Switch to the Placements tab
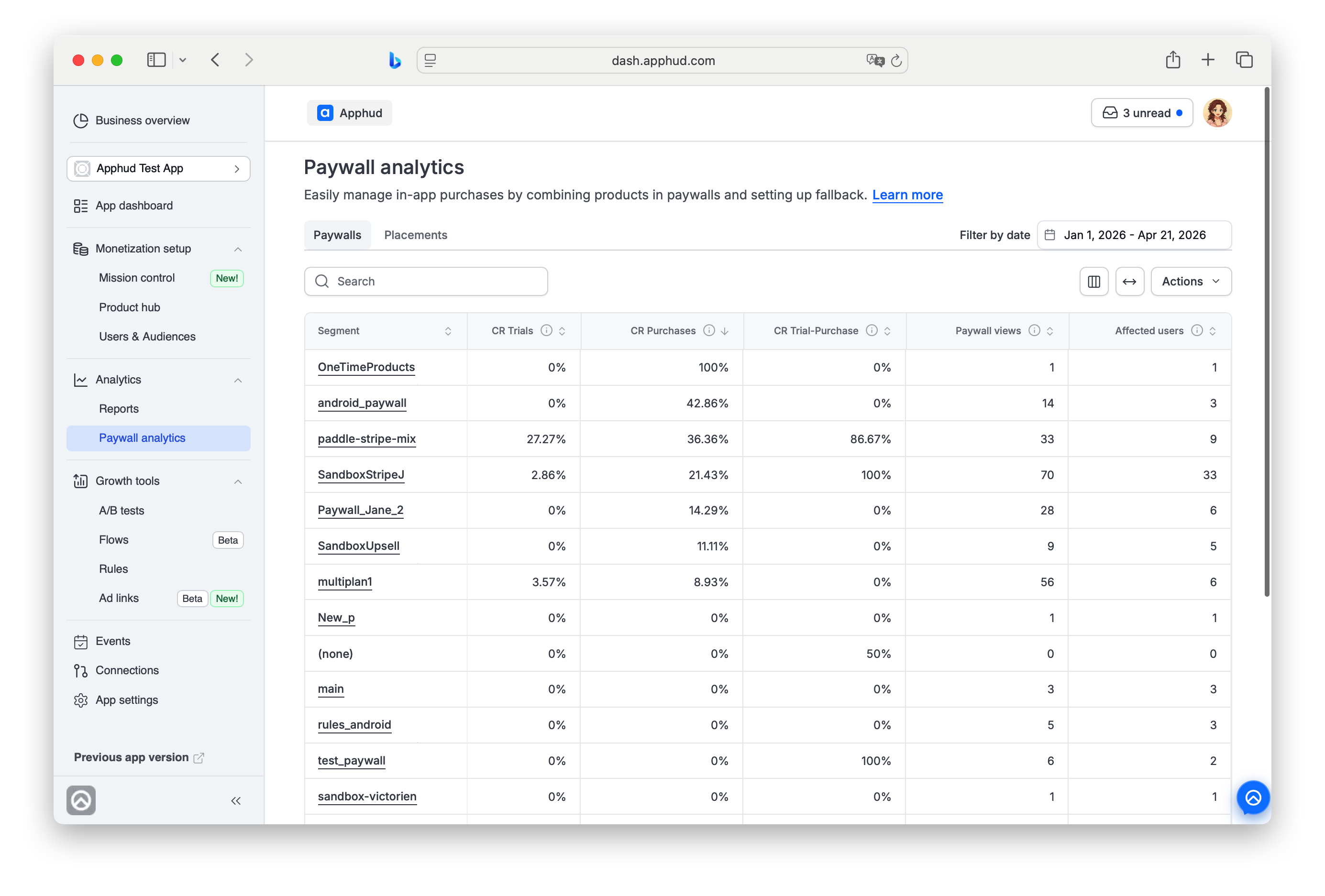This screenshot has height=896, width=1325. coord(416,235)
